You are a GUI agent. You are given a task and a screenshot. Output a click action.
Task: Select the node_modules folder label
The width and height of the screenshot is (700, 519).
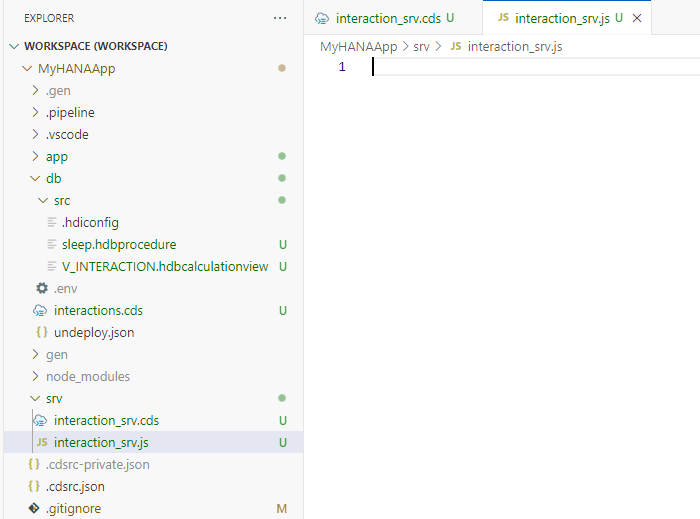(88, 377)
